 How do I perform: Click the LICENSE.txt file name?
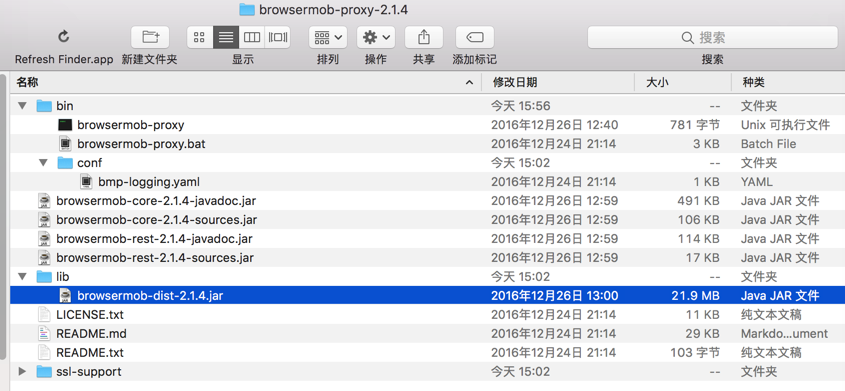89,315
